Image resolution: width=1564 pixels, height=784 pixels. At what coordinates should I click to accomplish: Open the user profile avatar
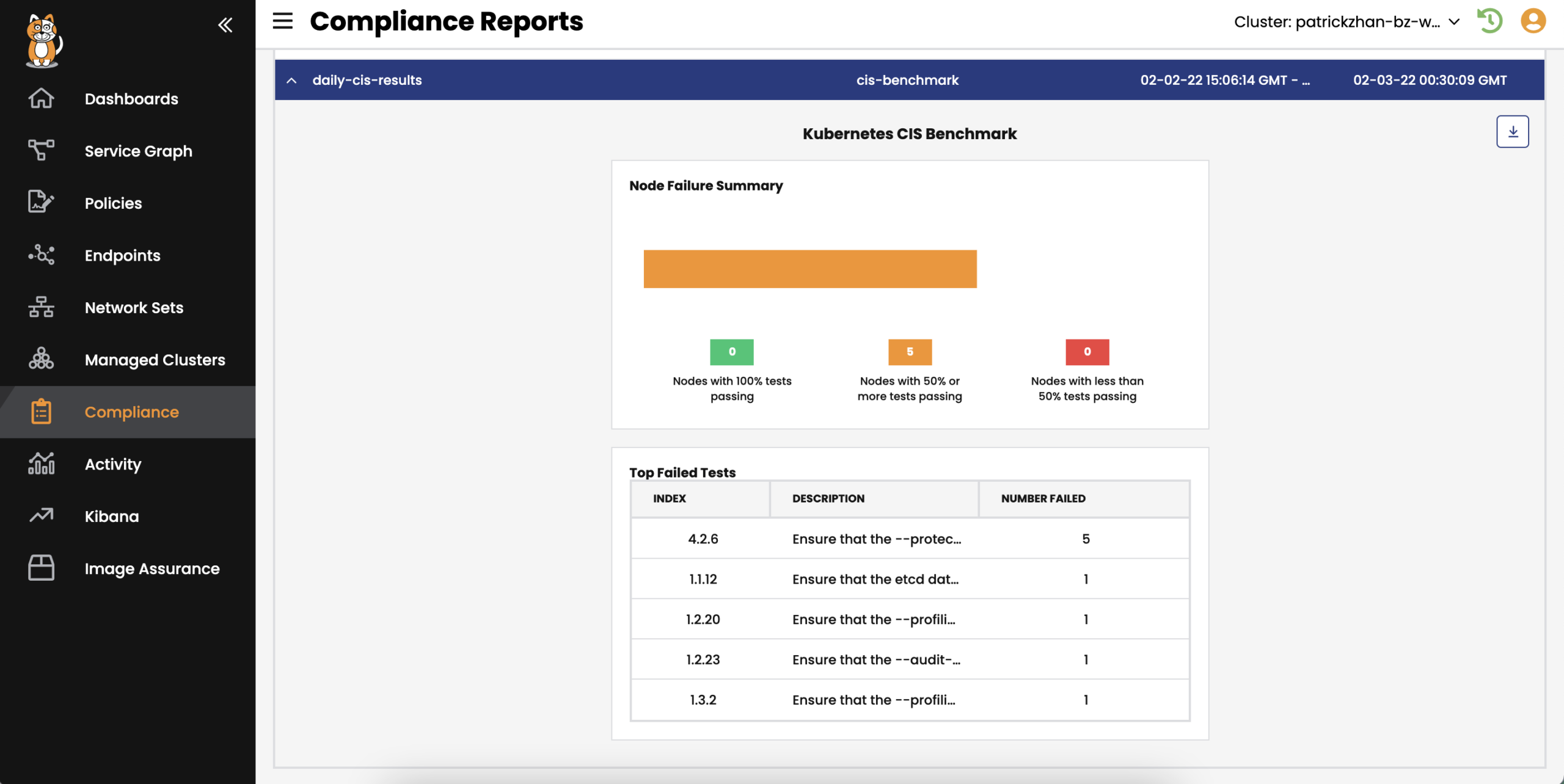[1533, 21]
